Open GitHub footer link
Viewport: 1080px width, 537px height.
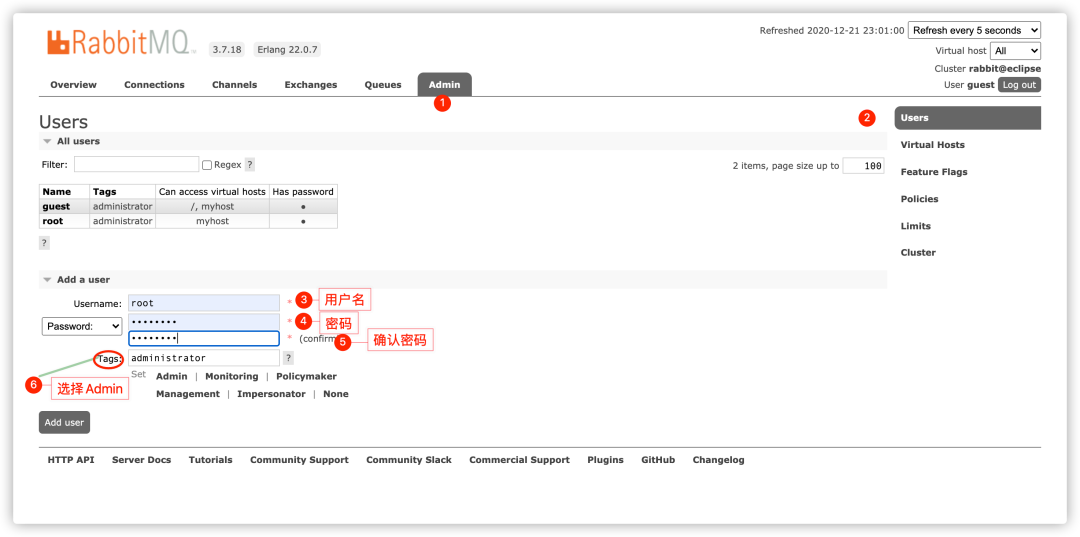(658, 460)
